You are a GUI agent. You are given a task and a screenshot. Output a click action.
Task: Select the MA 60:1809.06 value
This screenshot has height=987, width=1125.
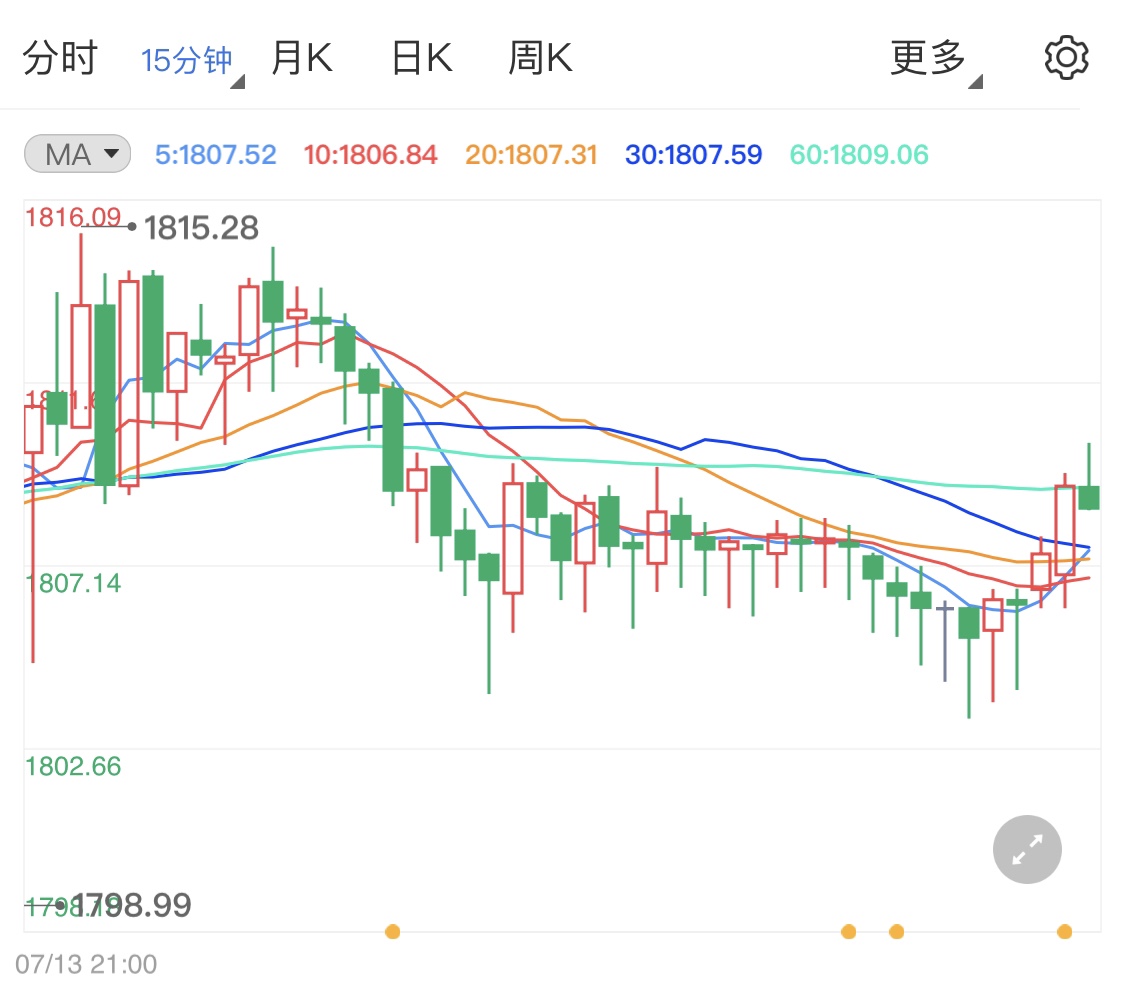pos(859,154)
